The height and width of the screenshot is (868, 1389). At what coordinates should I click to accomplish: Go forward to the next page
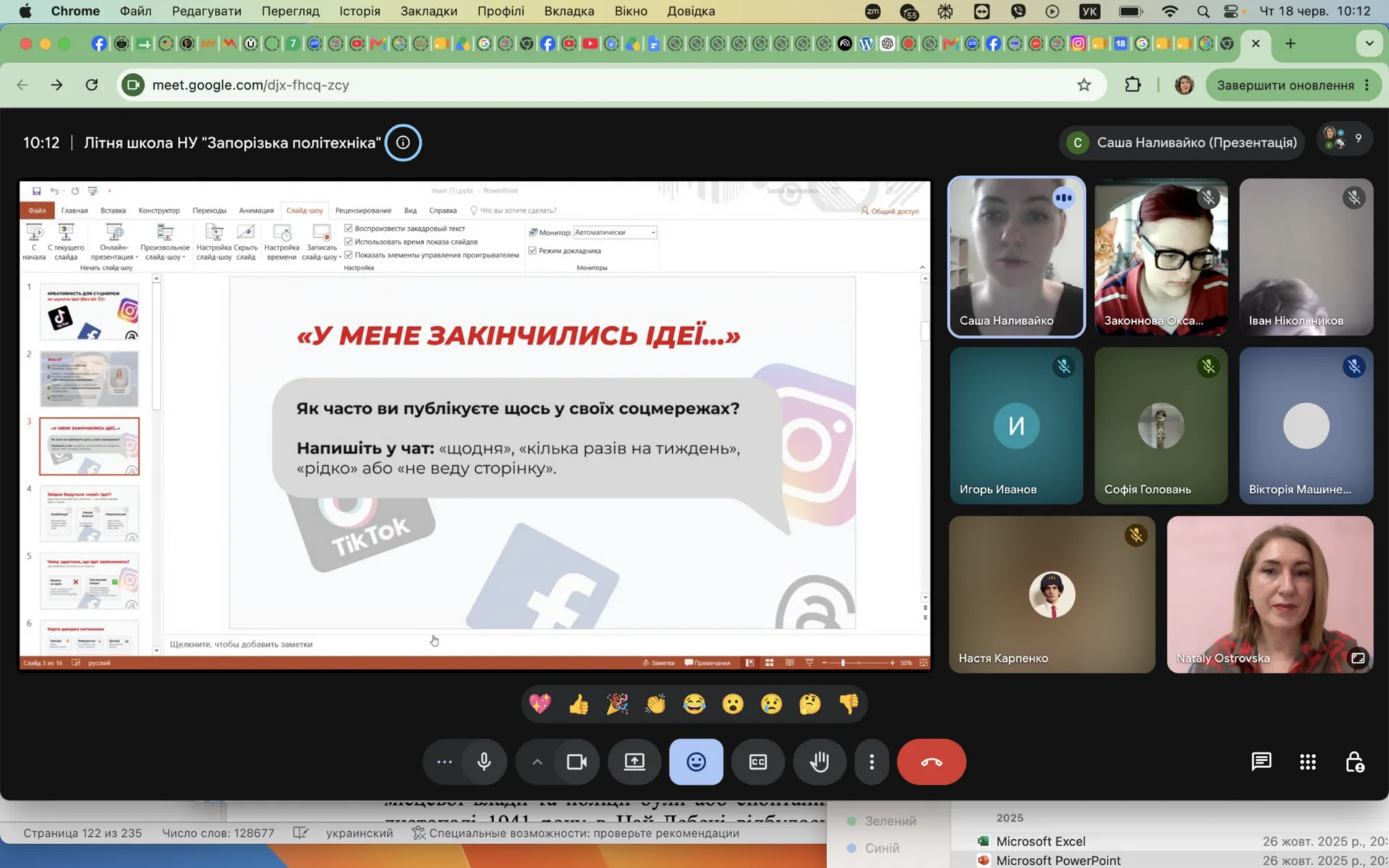(x=56, y=85)
